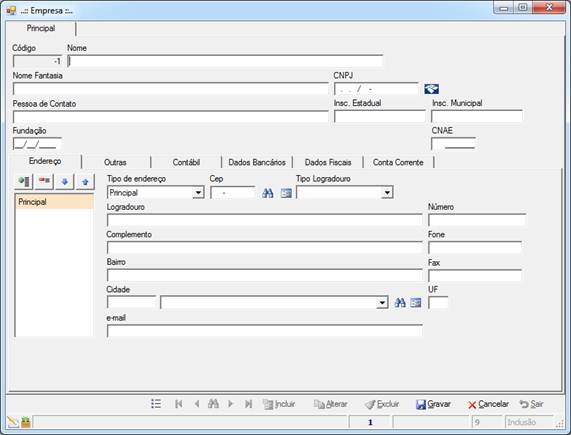Click the Insc. Municipal field
571x435 pixels.
[477, 116]
